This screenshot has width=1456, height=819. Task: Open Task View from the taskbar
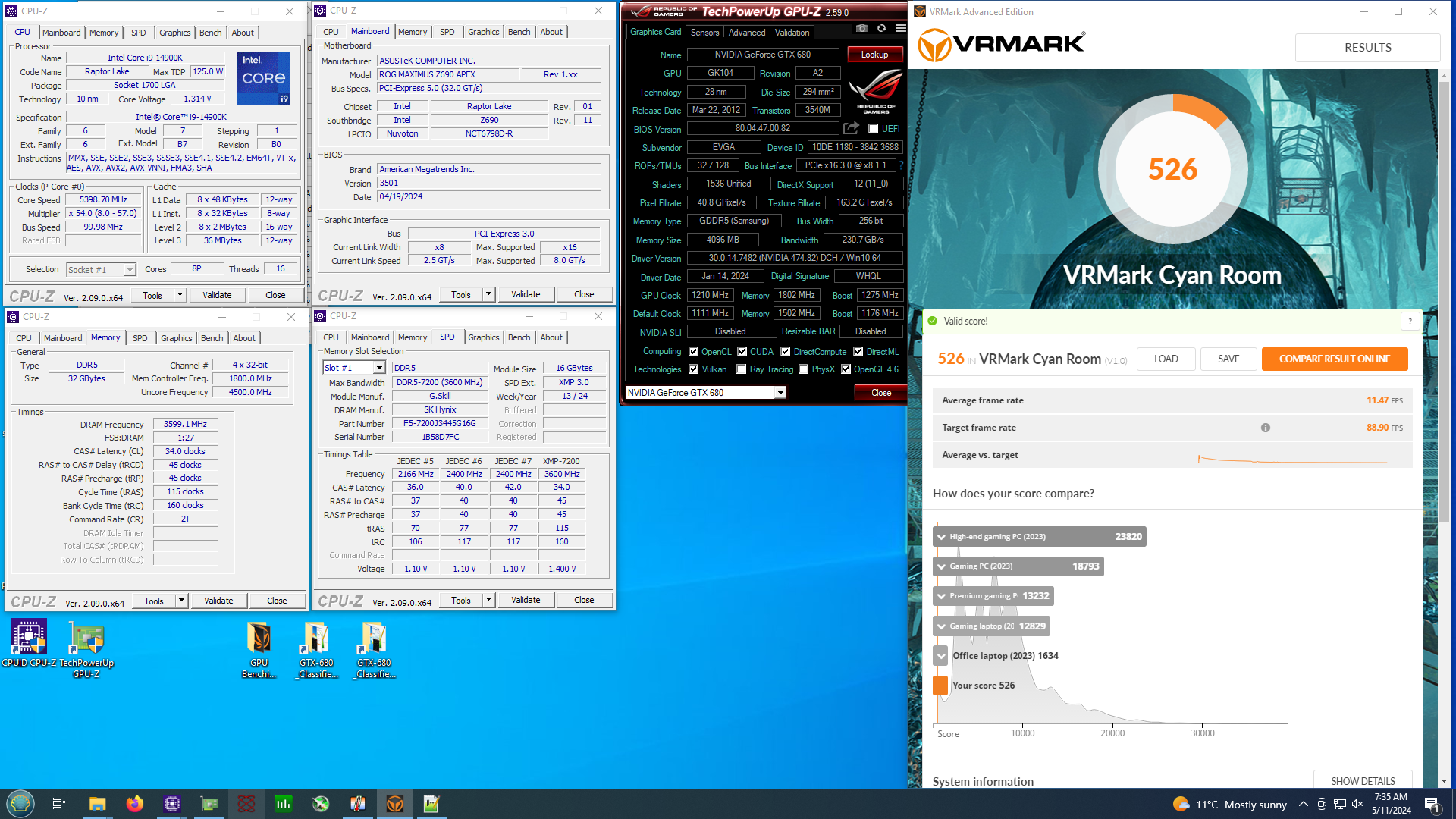59,804
